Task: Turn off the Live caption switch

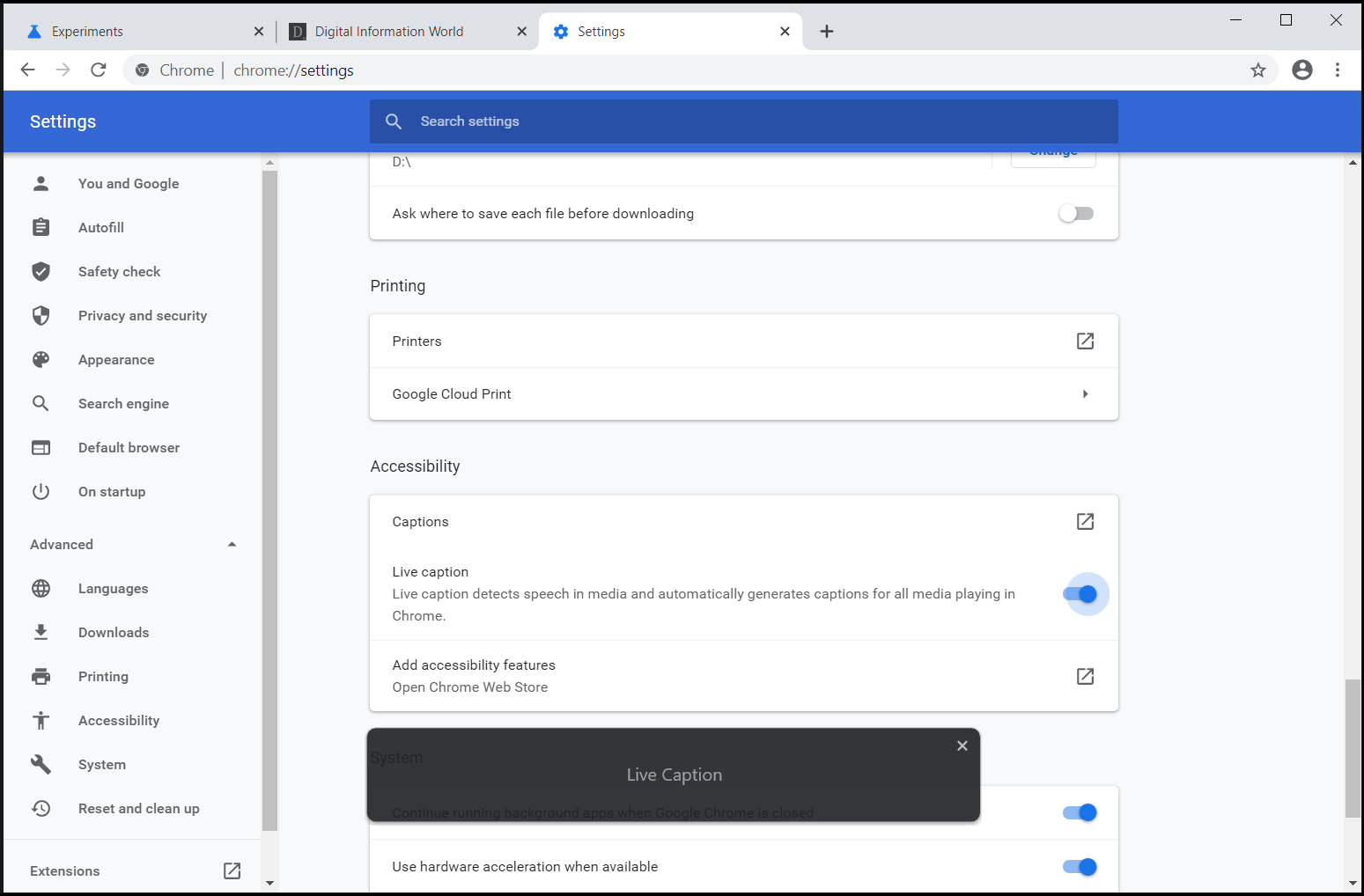Action: click(x=1080, y=594)
